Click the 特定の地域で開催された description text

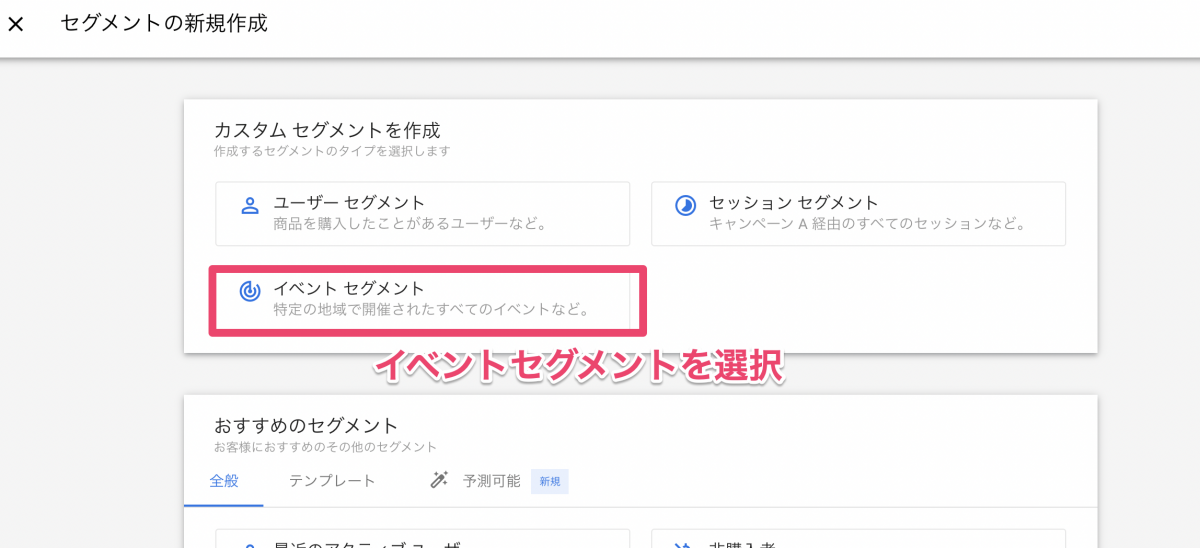pos(432,310)
